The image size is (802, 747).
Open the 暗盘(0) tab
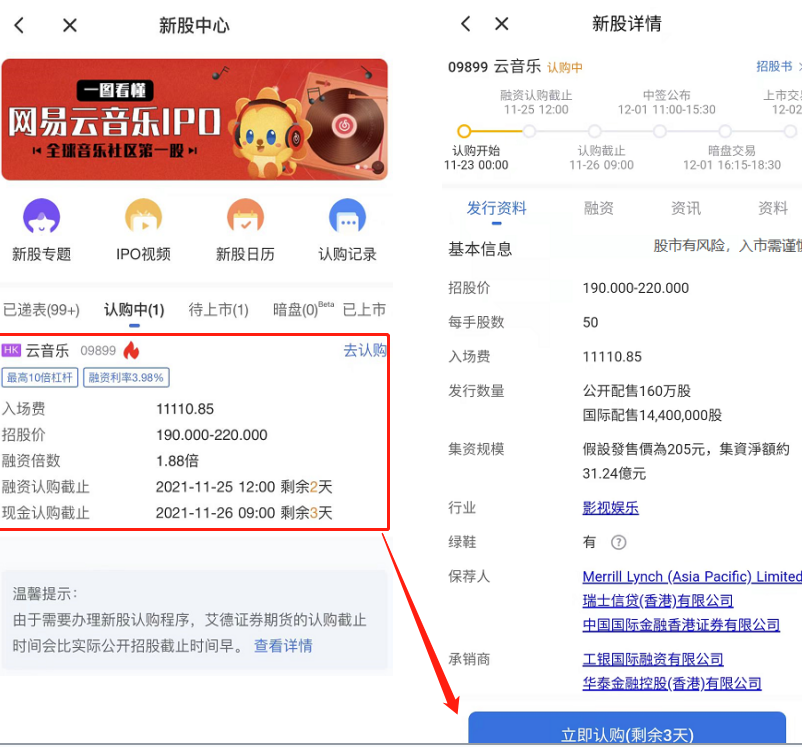(303, 309)
